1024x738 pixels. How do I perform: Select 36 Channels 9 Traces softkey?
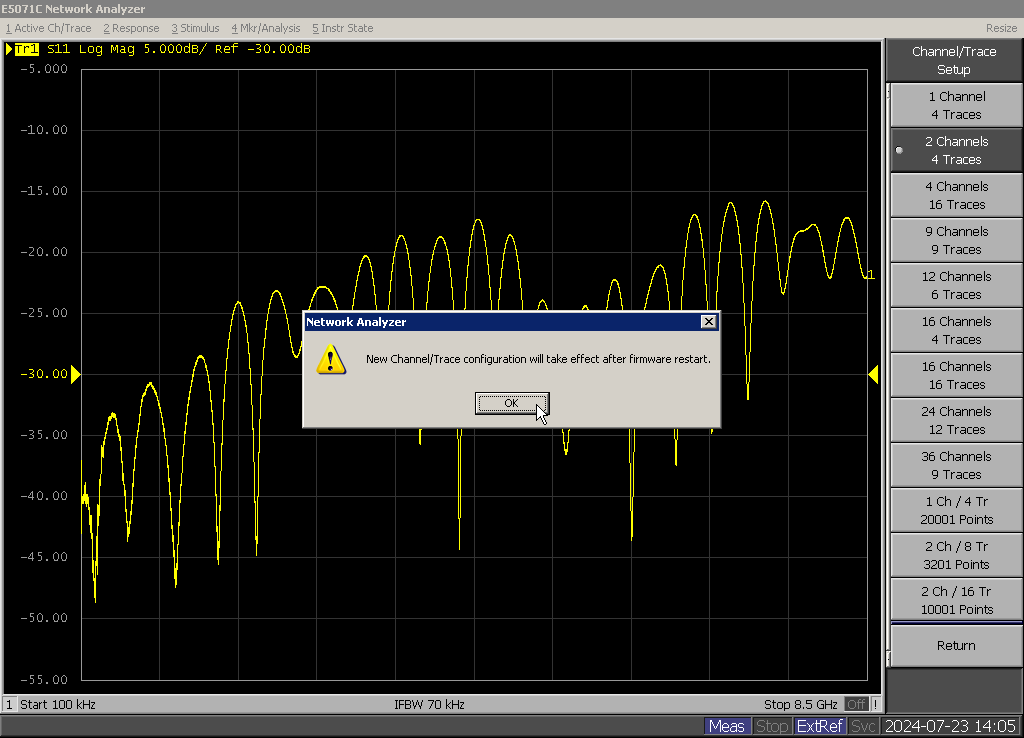(x=955, y=466)
